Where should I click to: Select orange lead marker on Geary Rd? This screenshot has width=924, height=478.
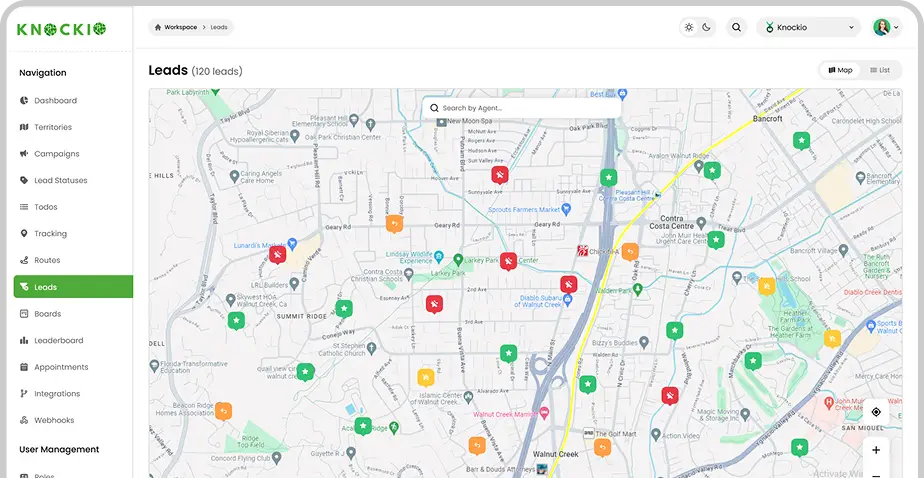(394, 224)
